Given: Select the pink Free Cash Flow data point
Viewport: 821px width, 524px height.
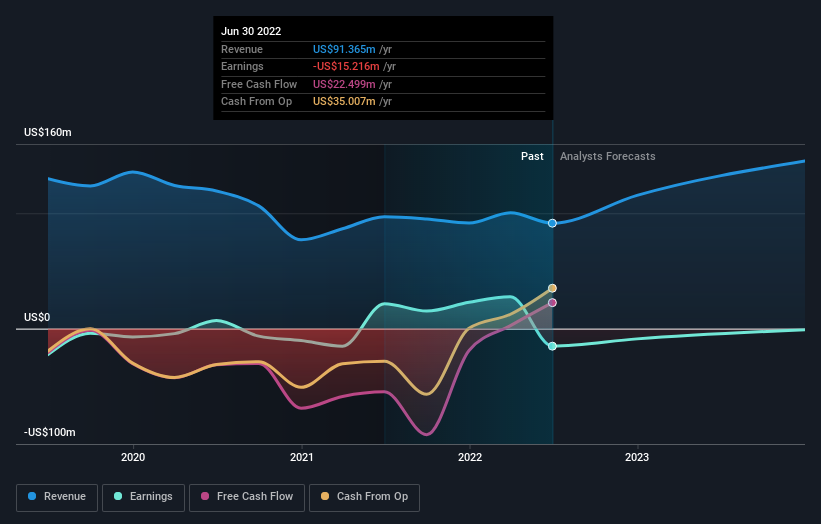Looking at the screenshot, I should pyautogui.click(x=552, y=303).
